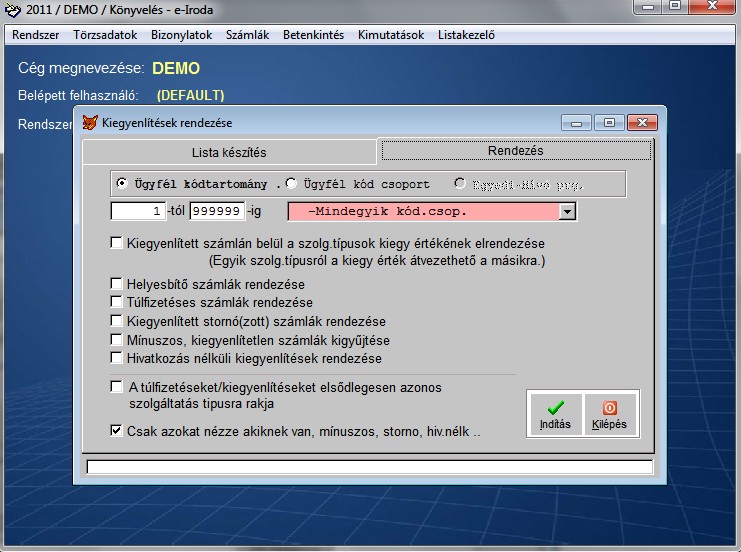Switch to the Rendezés tab
Screen dimensions: 741x552
tap(515, 151)
